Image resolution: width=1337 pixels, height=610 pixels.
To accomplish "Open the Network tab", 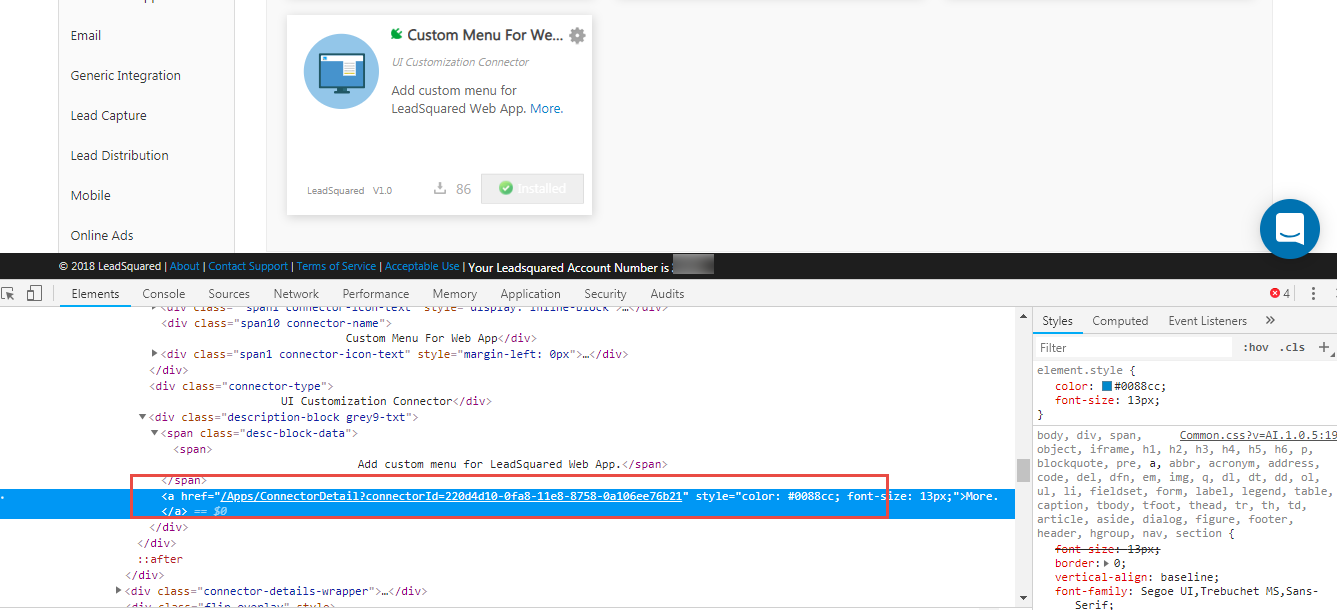I will [296, 293].
